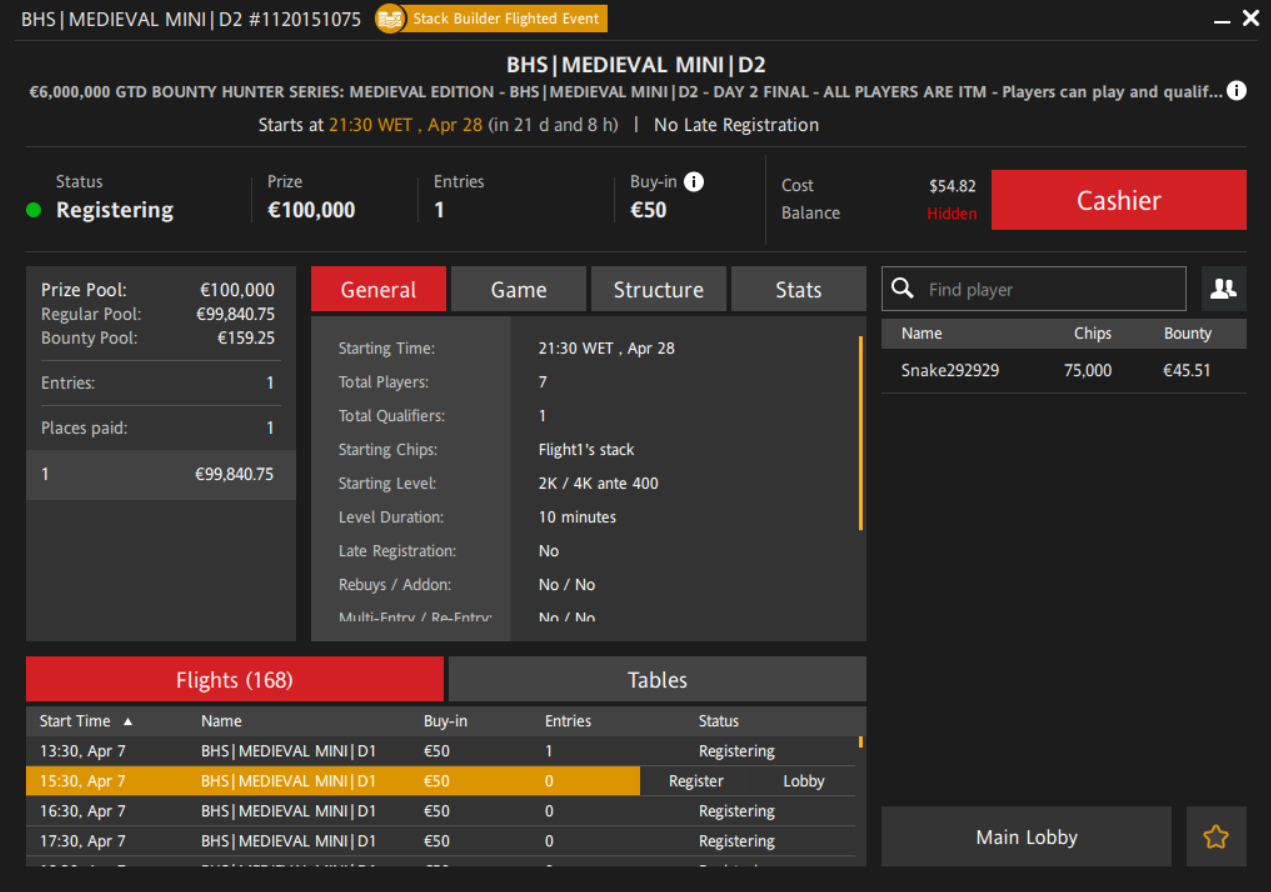Click the Stack Builder Flighted Event coin icon
This screenshot has width=1271, height=892.
coord(390,19)
